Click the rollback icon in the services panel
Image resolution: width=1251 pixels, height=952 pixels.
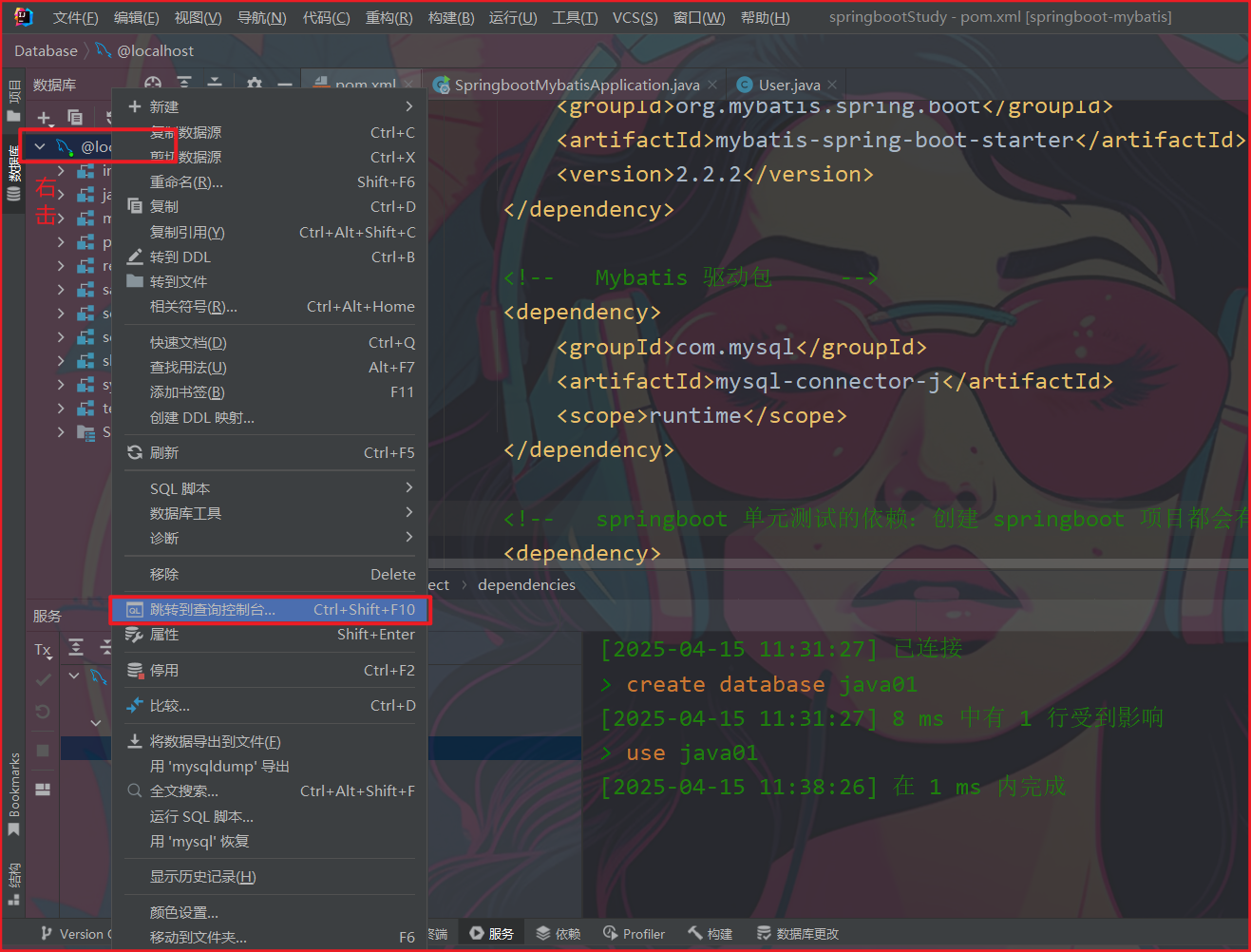43,712
